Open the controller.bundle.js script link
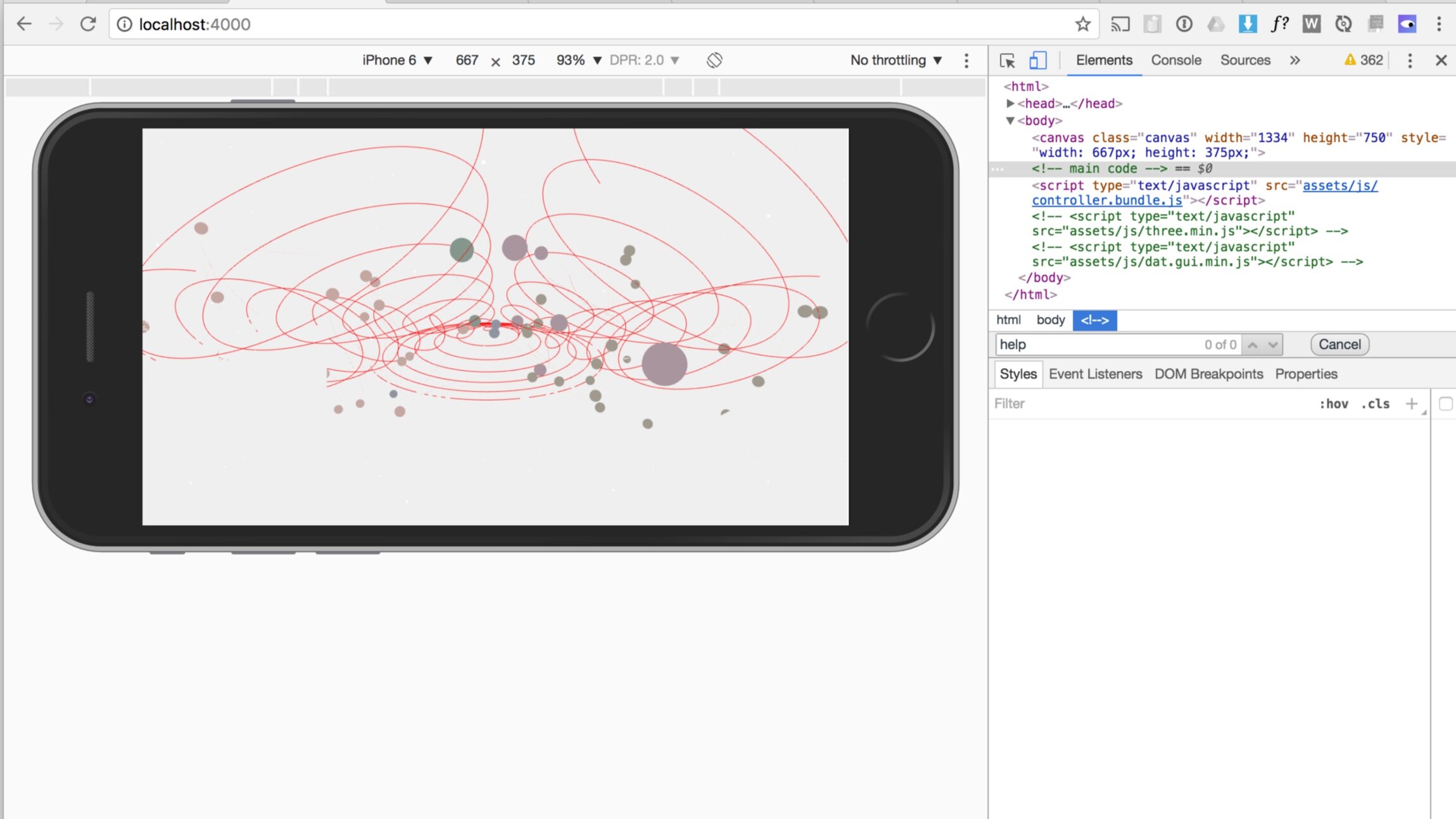 pyautogui.click(x=1204, y=193)
